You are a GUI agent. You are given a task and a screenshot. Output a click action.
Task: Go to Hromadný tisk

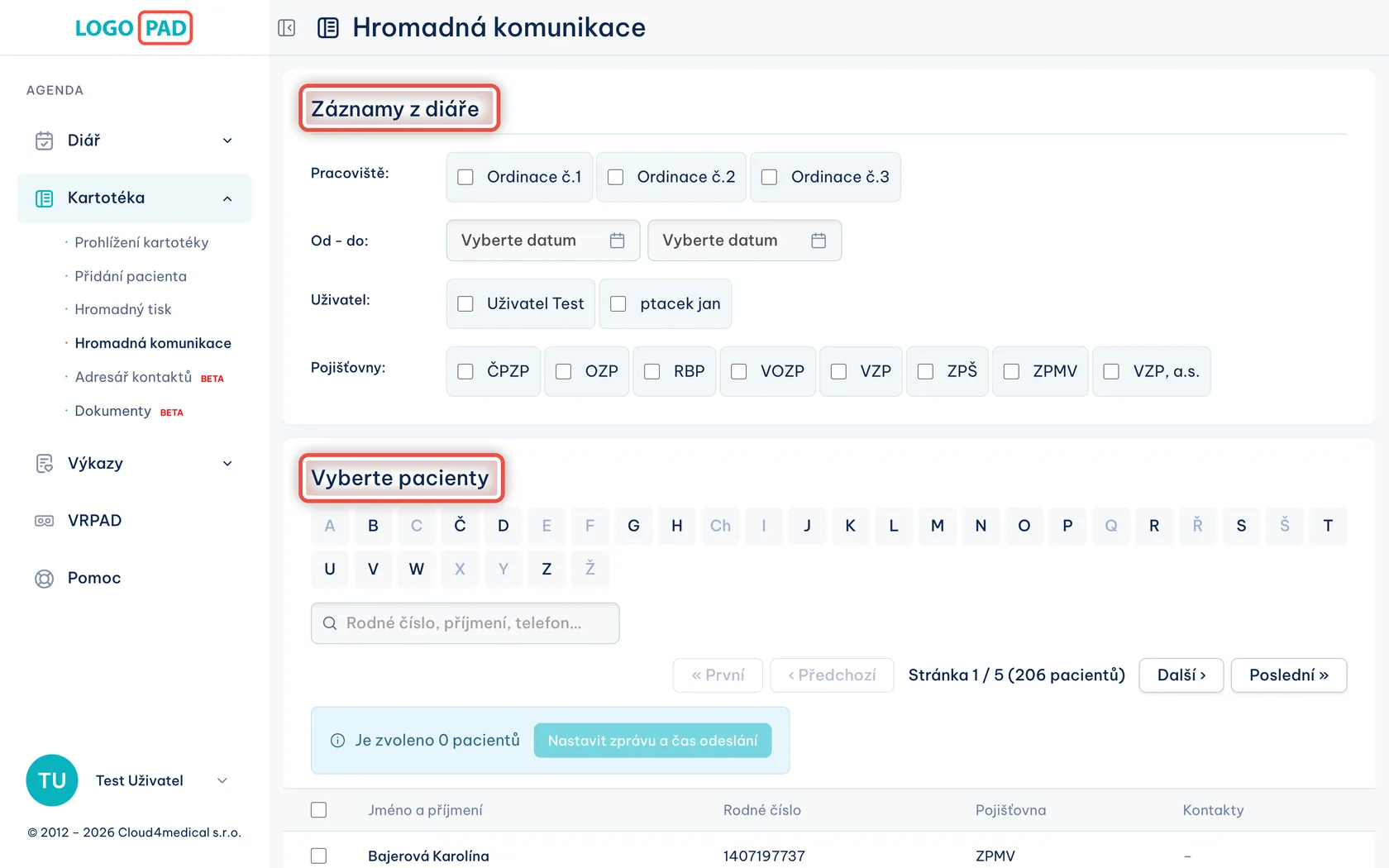pyautogui.click(x=123, y=309)
